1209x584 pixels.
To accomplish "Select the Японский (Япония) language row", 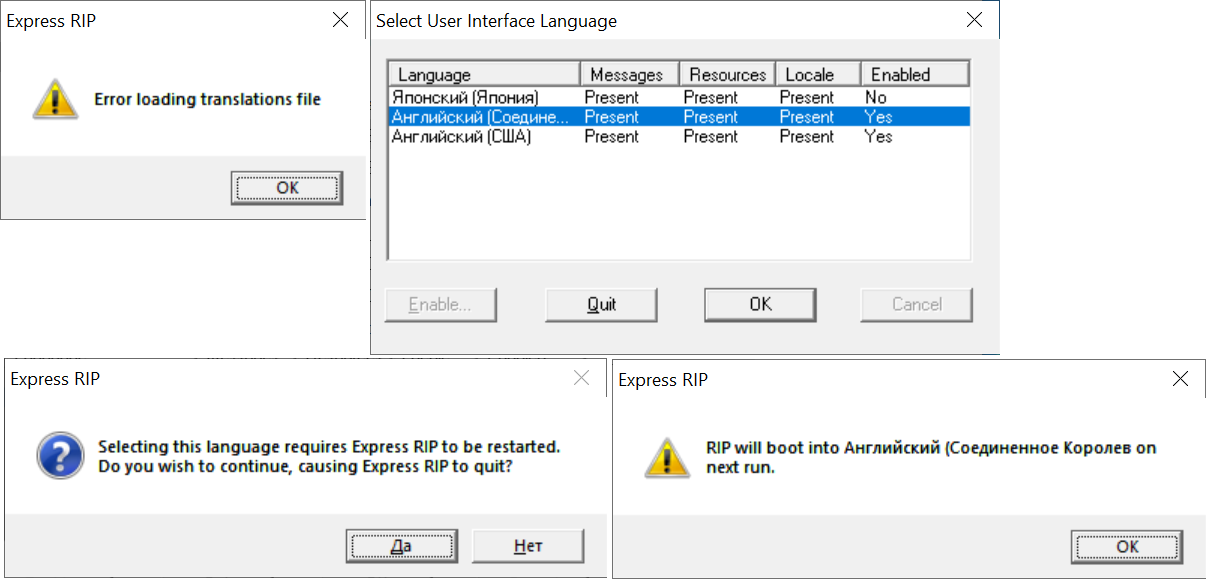I will click(678, 97).
